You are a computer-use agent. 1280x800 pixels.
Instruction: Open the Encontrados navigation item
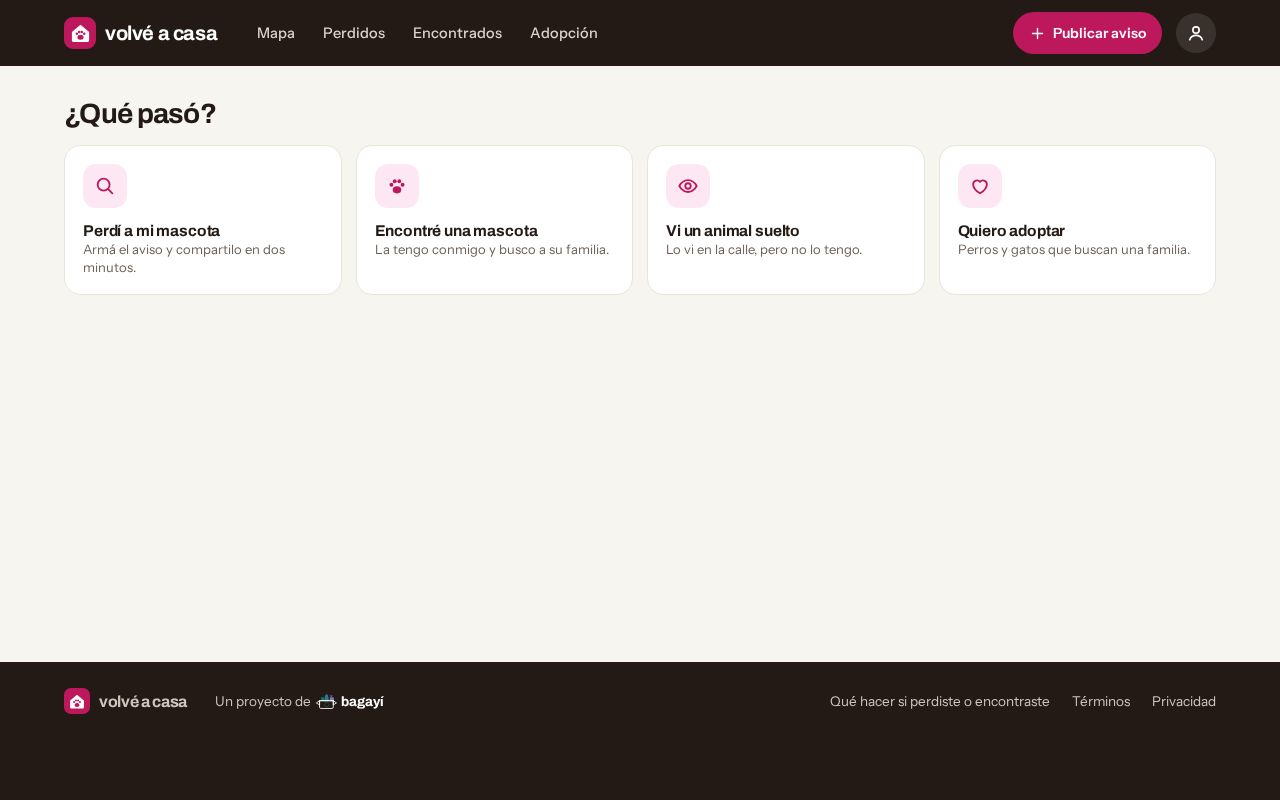(x=457, y=33)
